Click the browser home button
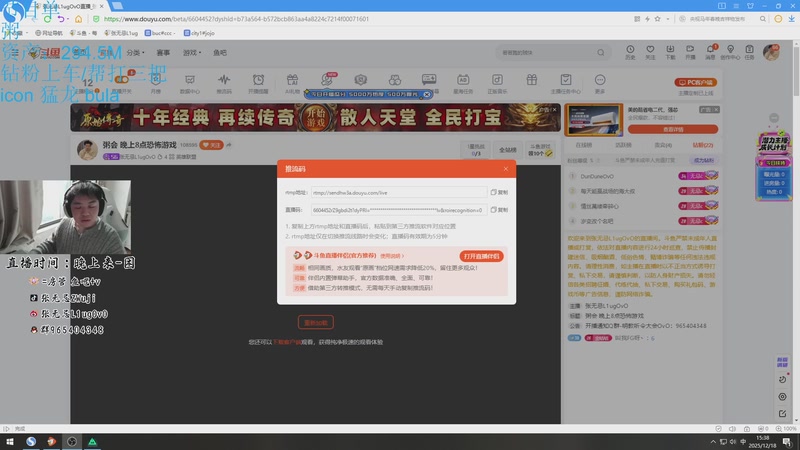The width and height of the screenshot is (800, 450). click(78, 19)
